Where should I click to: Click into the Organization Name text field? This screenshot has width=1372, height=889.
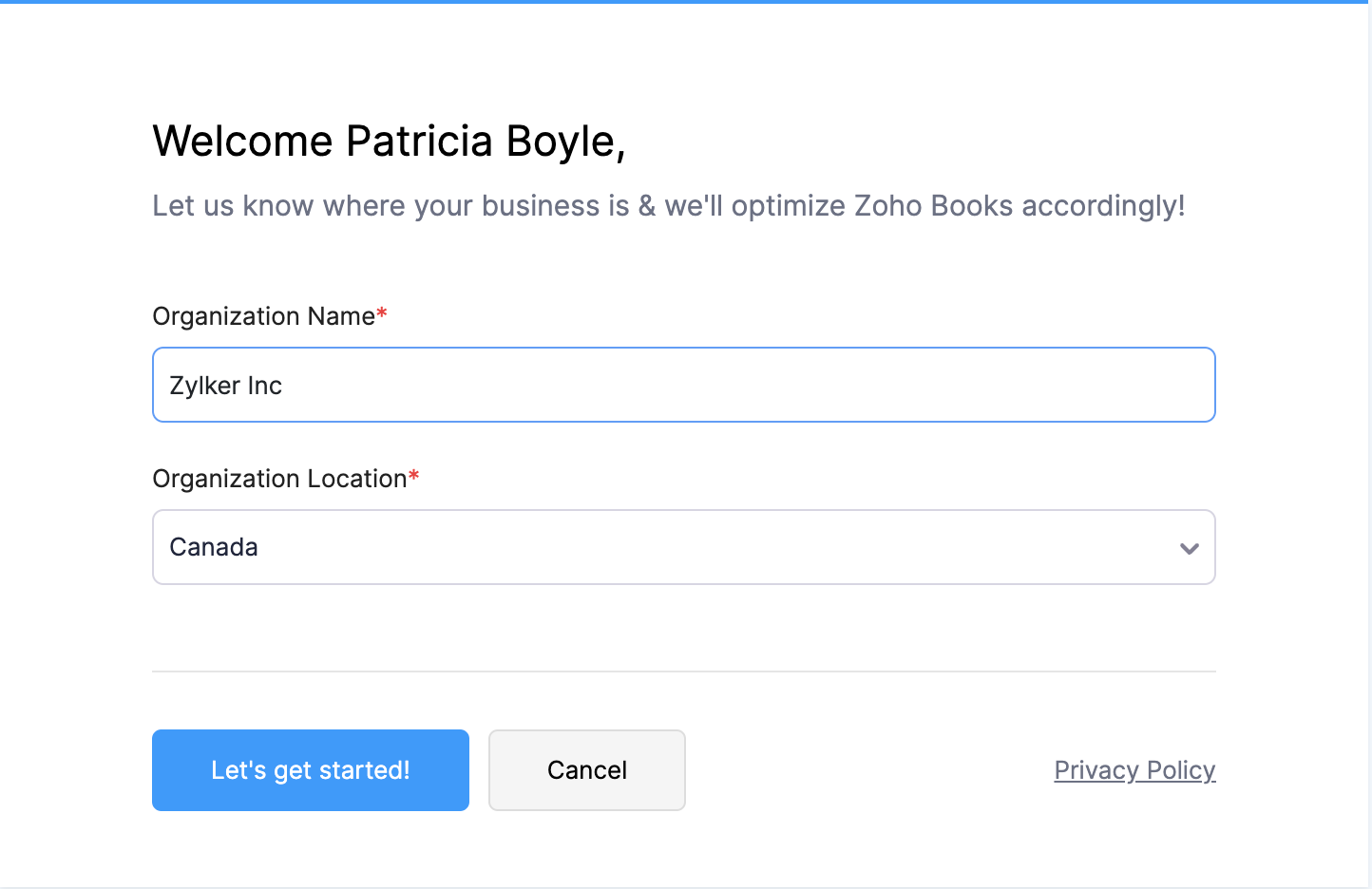pos(683,385)
